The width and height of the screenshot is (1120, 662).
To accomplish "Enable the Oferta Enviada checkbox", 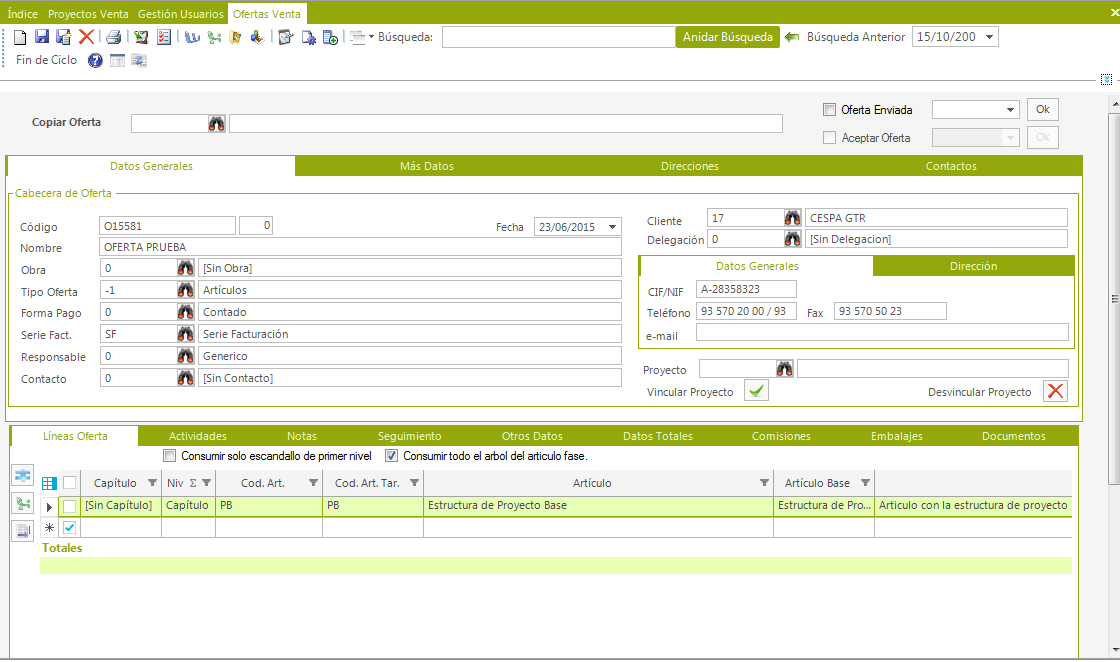I will pyautogui.click(x=827, y=109).
